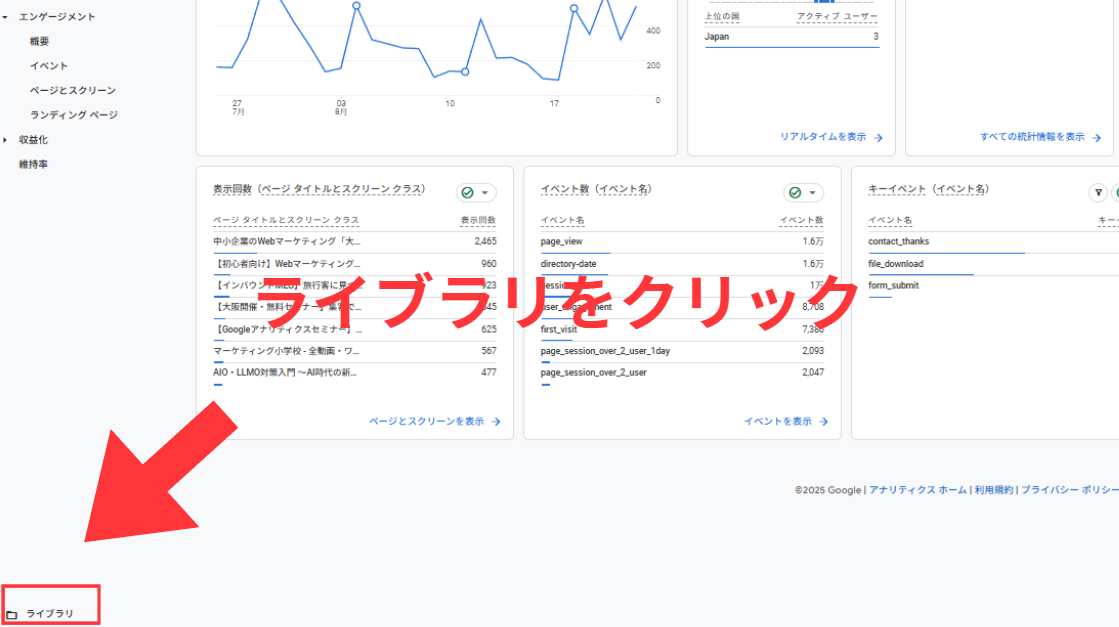Image resolution: width=1119 pixels, height=627 pixels.
Task: Select ランディング ページ in the sidebar
Action: (x=74, y=115)
